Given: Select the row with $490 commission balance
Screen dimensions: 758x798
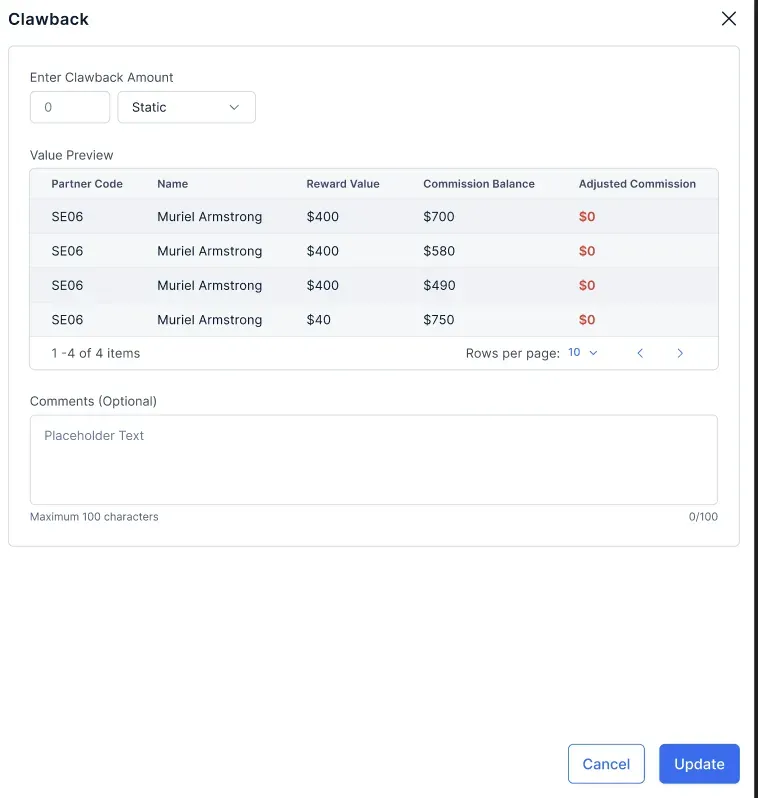Looking at the screenshot, I should coord(374,286).
